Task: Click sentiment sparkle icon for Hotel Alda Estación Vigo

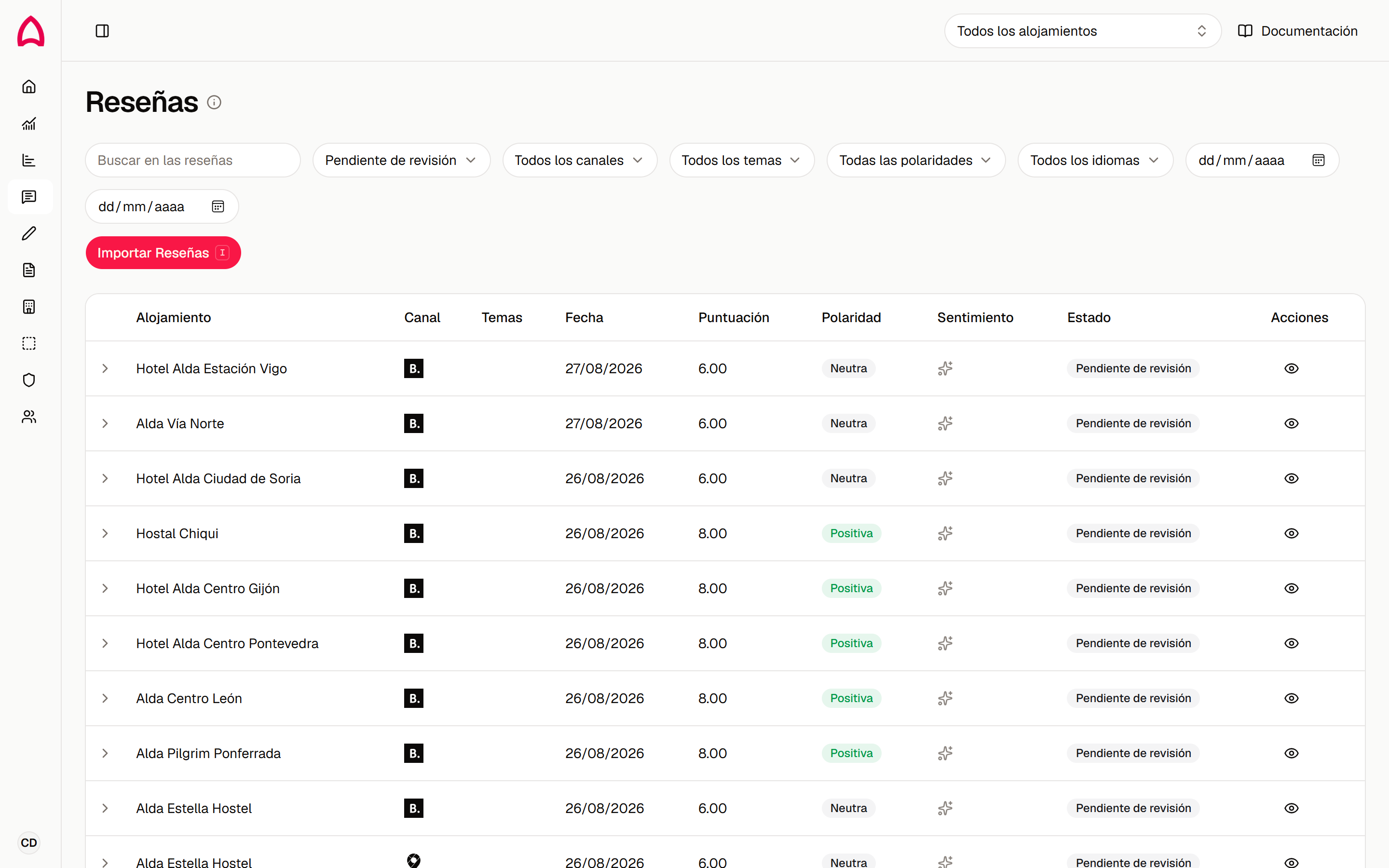Action: coord(945,368)
